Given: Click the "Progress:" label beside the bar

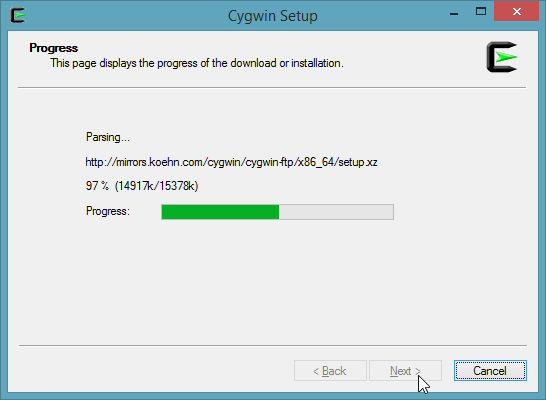Looking at the screenshot, I should (x=108, y=211).
